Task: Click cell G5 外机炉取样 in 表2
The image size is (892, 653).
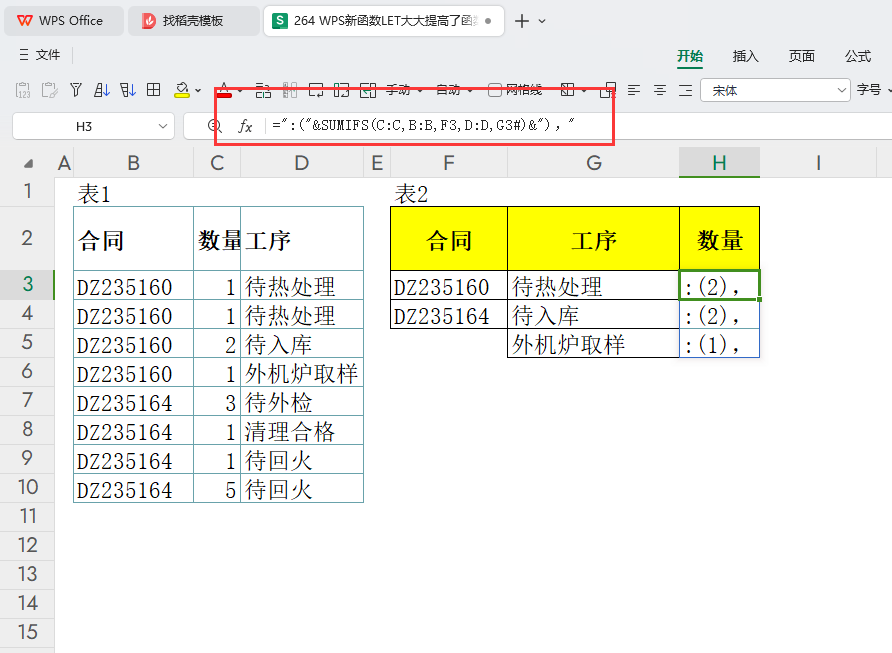Action: [593, 344]
